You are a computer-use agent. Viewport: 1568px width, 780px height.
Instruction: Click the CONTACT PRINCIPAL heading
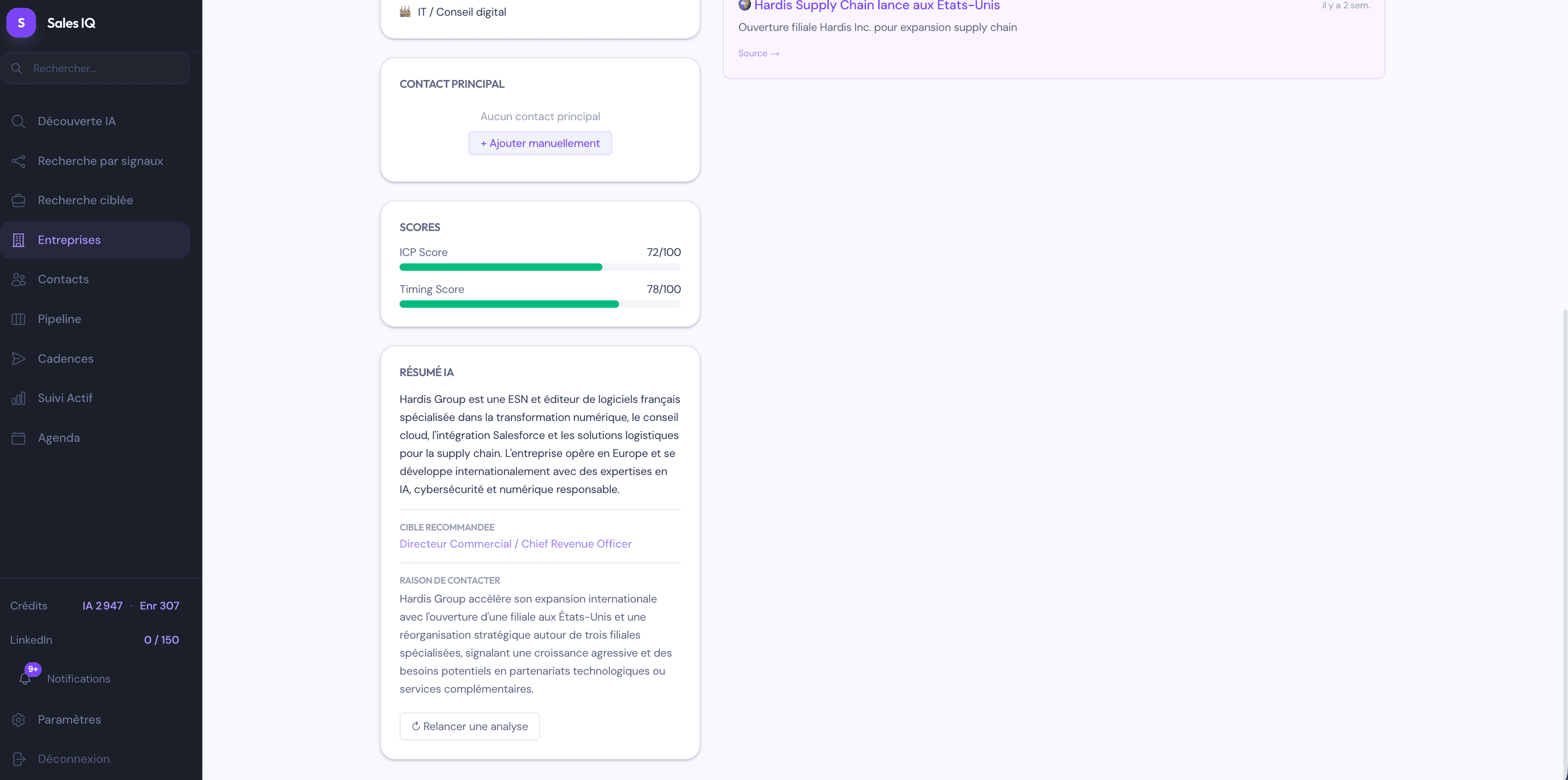point(452,84)
